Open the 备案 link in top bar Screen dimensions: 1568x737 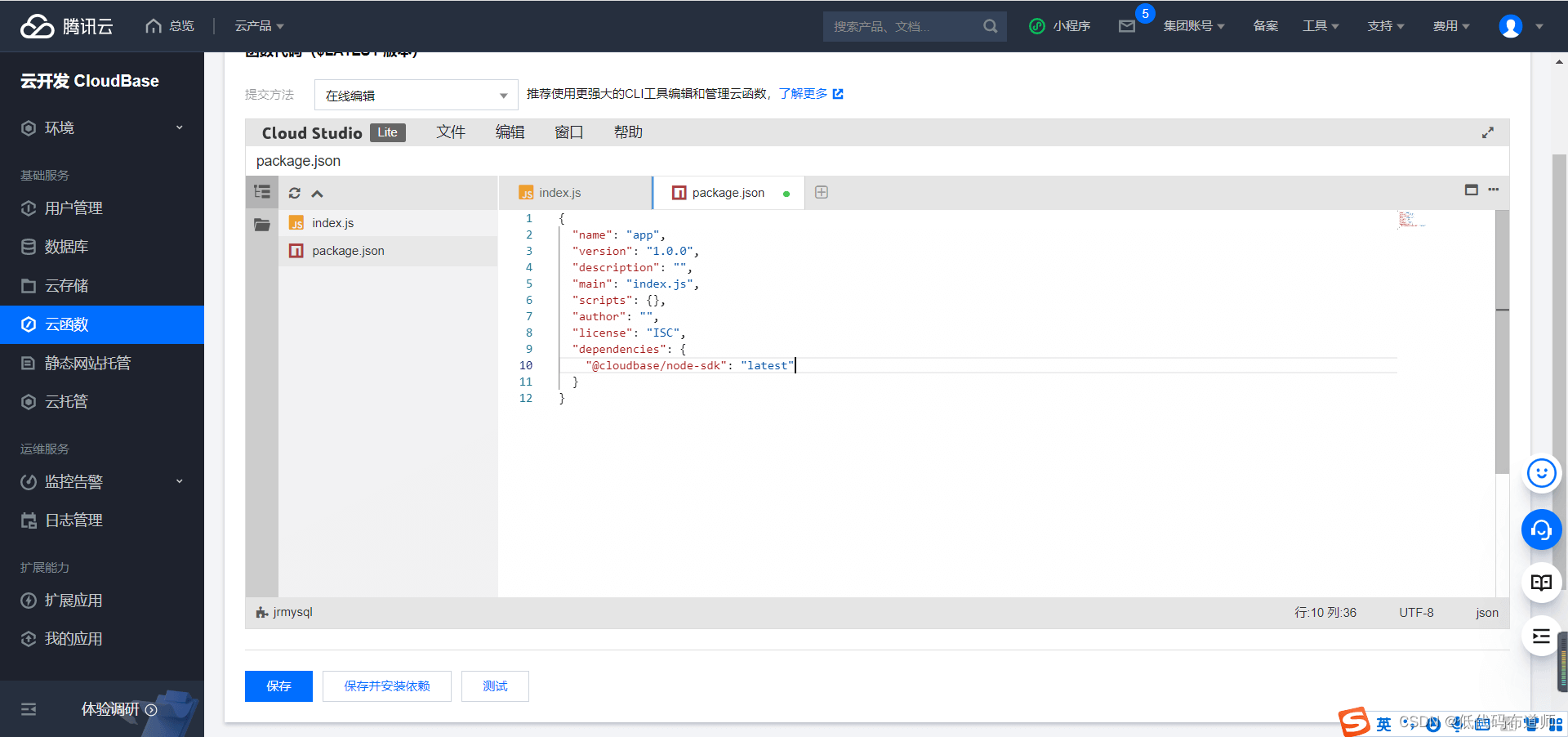pyautogui.click(x=1266, y=26)
